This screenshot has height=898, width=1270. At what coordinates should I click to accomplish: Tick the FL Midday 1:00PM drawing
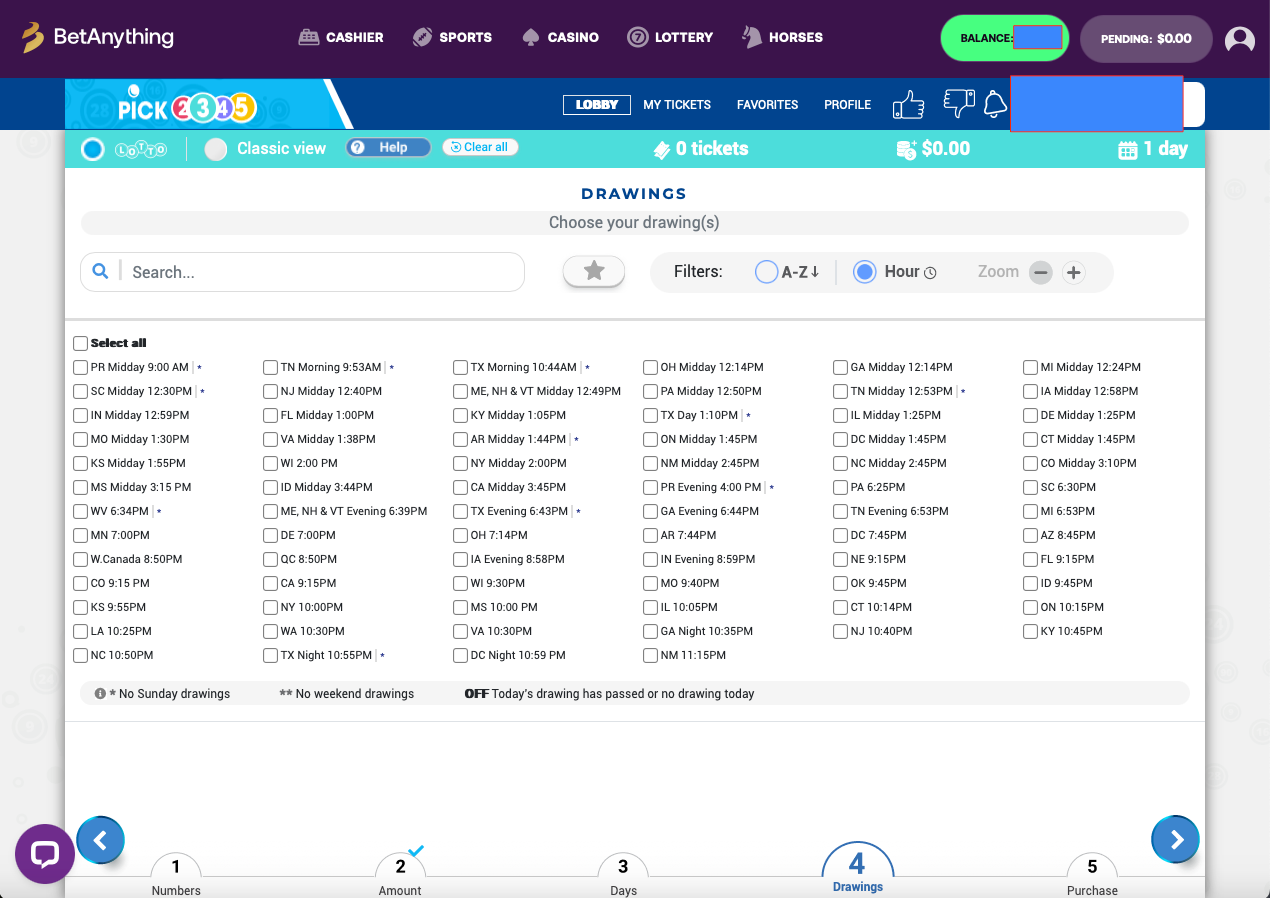tap(271, 415)
